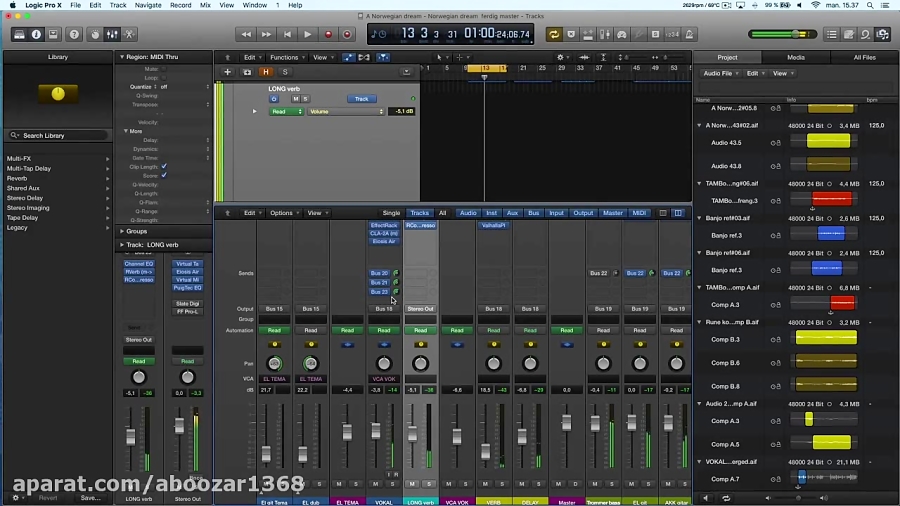The image size is (900, 506).
Task: Toggle the Inspector info button
Action: tap(36, 34)
